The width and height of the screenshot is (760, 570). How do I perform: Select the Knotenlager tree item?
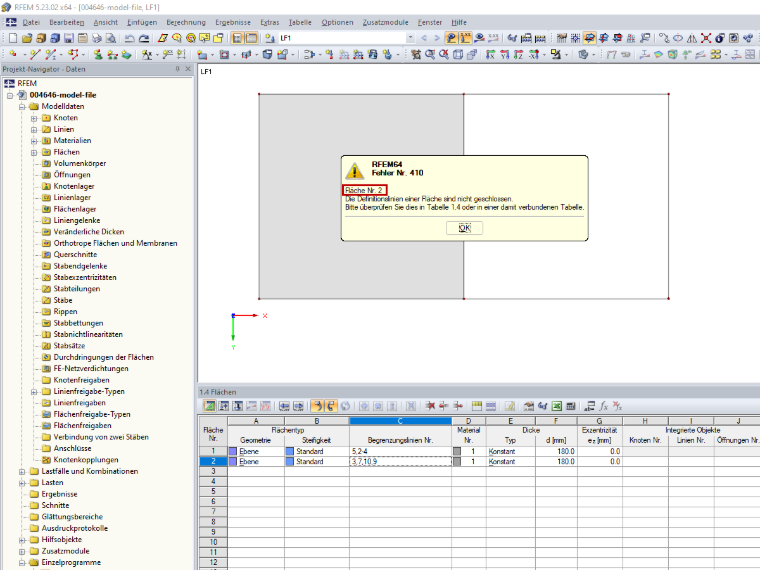click(74, 186)
